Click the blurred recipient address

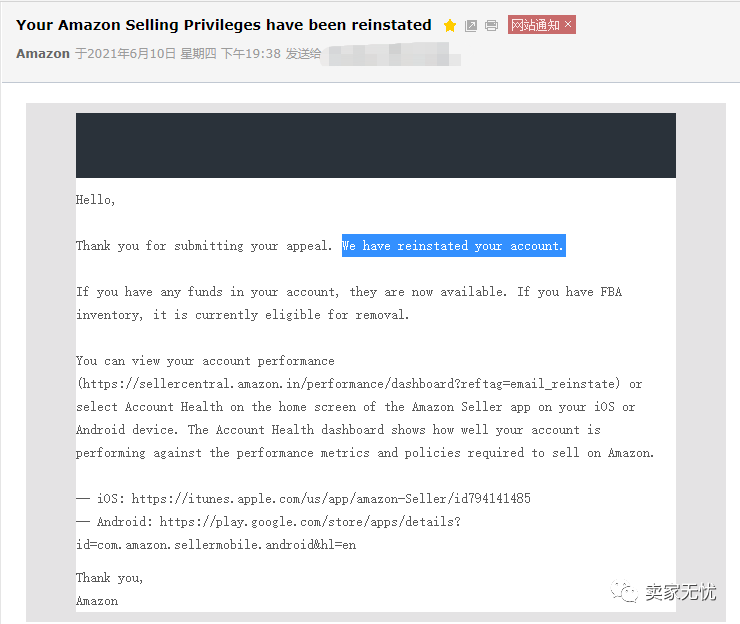pyautogui.click(x=394, y=54)
